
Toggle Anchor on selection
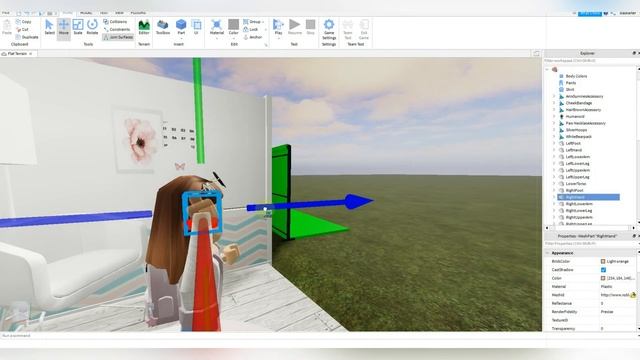point(253,37)
